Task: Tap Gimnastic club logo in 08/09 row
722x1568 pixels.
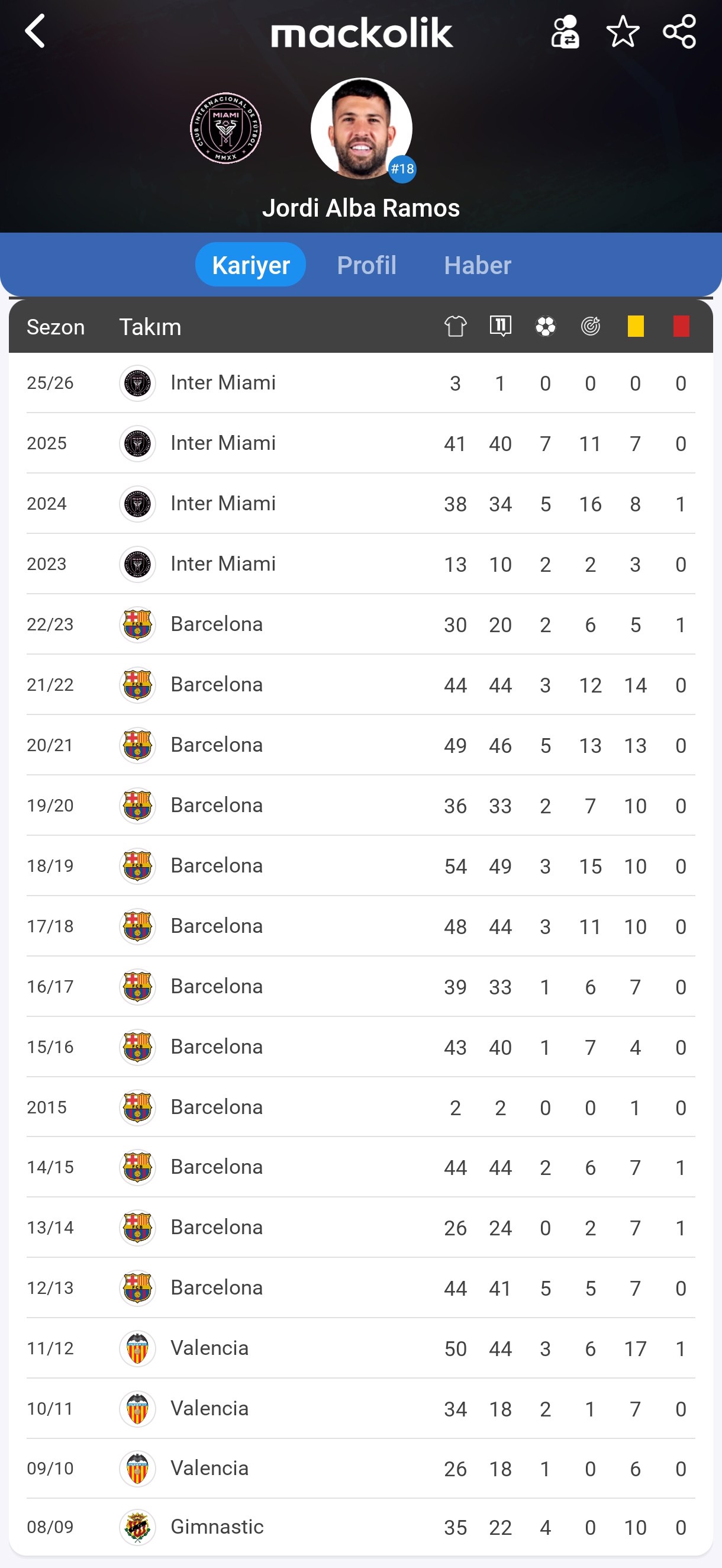Action: pos(137,1527)
